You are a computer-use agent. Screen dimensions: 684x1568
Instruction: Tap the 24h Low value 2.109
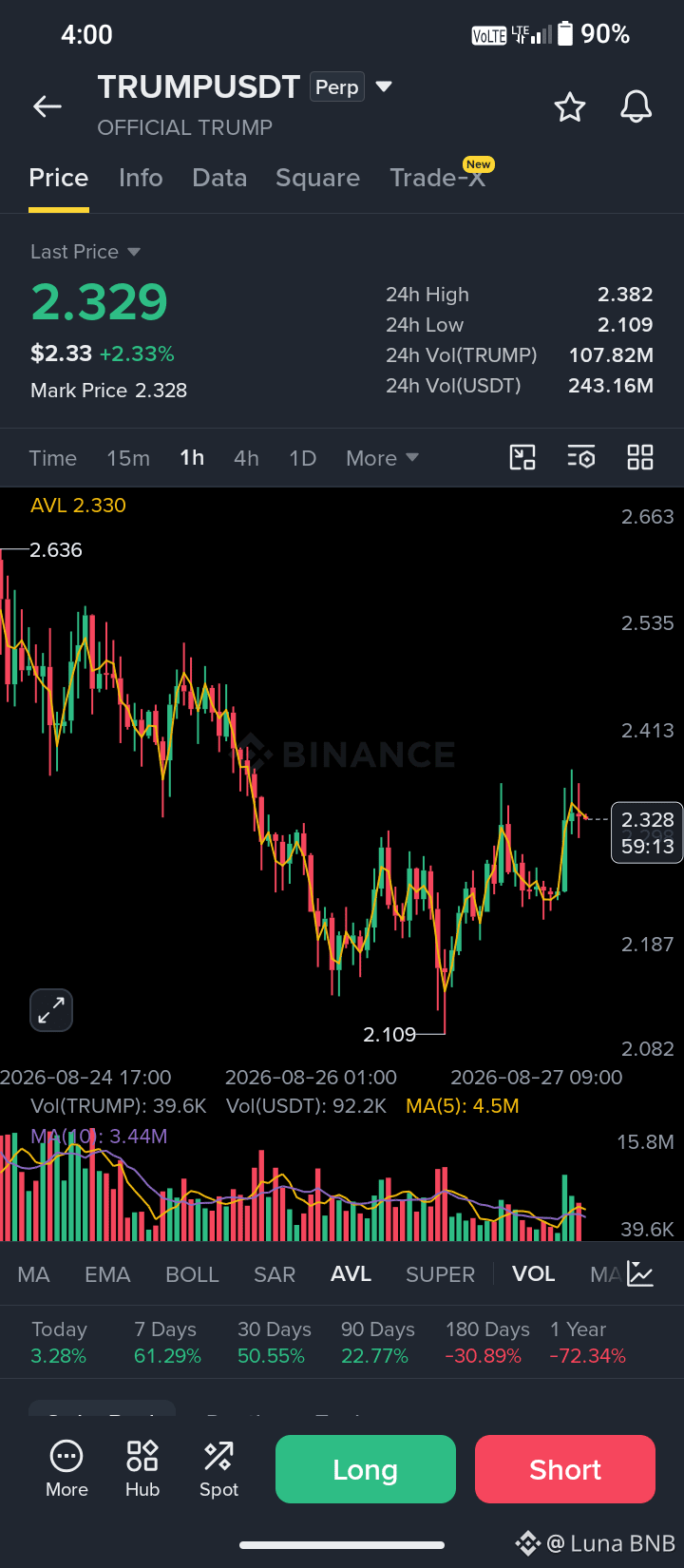625,325
